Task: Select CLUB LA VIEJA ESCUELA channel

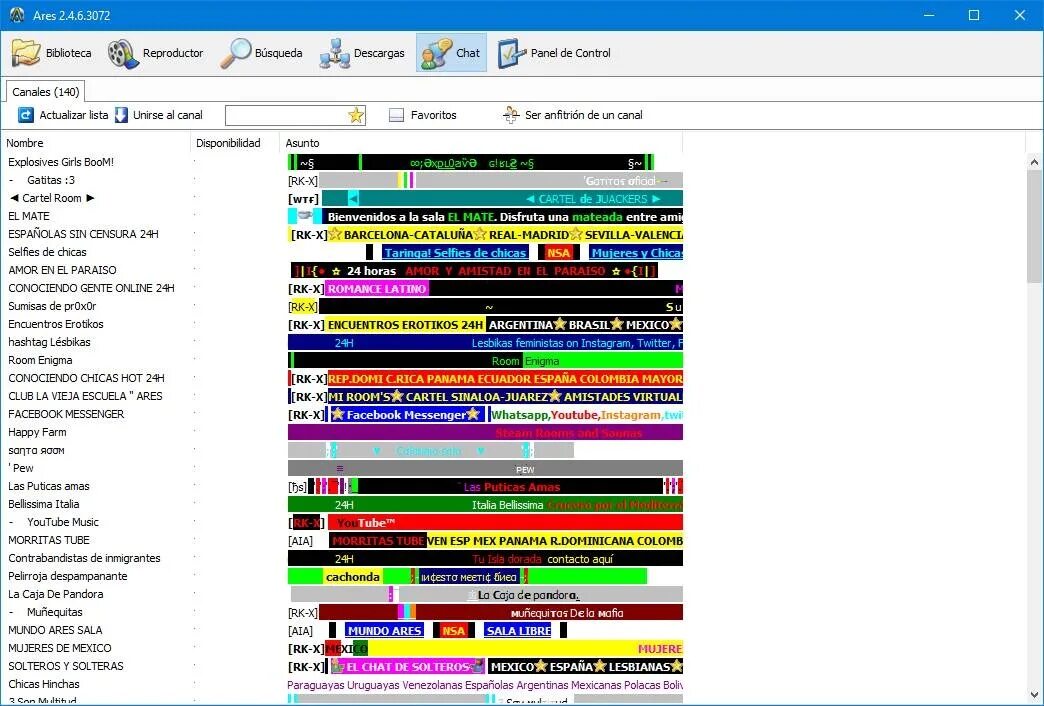Action: click(x=85, y=396)
